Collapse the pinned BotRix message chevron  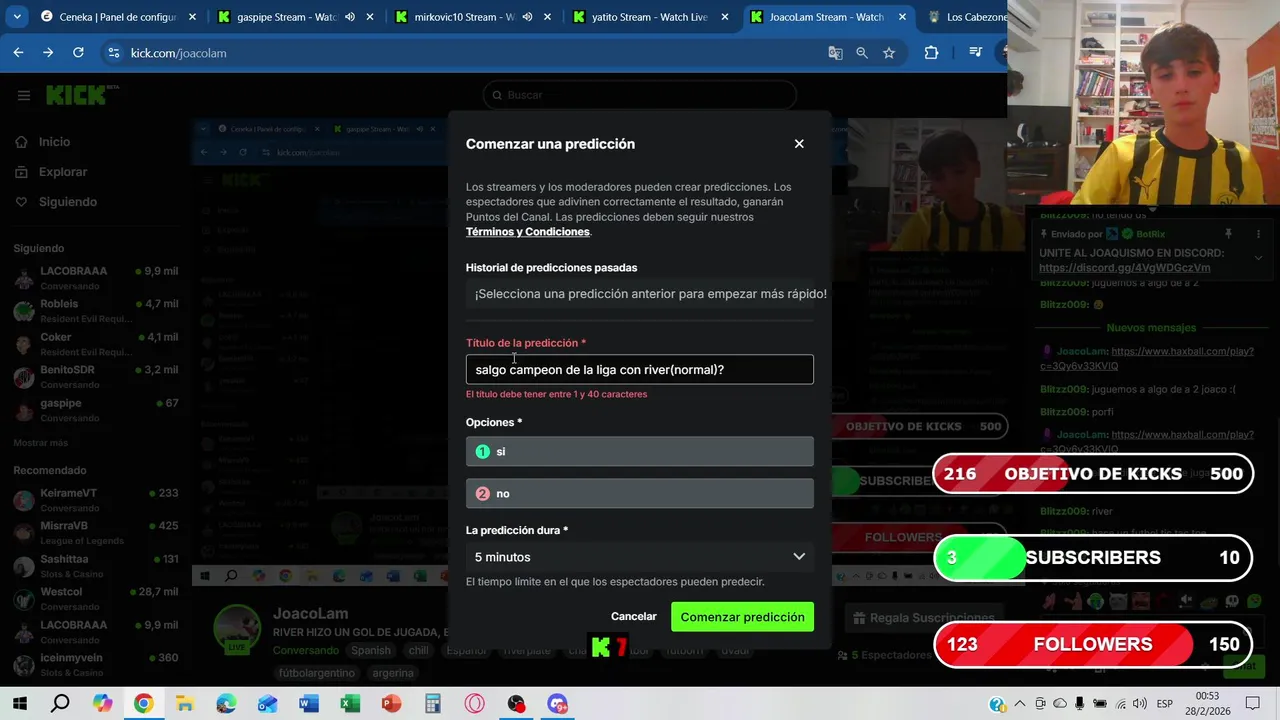[x=1258, y=257]
